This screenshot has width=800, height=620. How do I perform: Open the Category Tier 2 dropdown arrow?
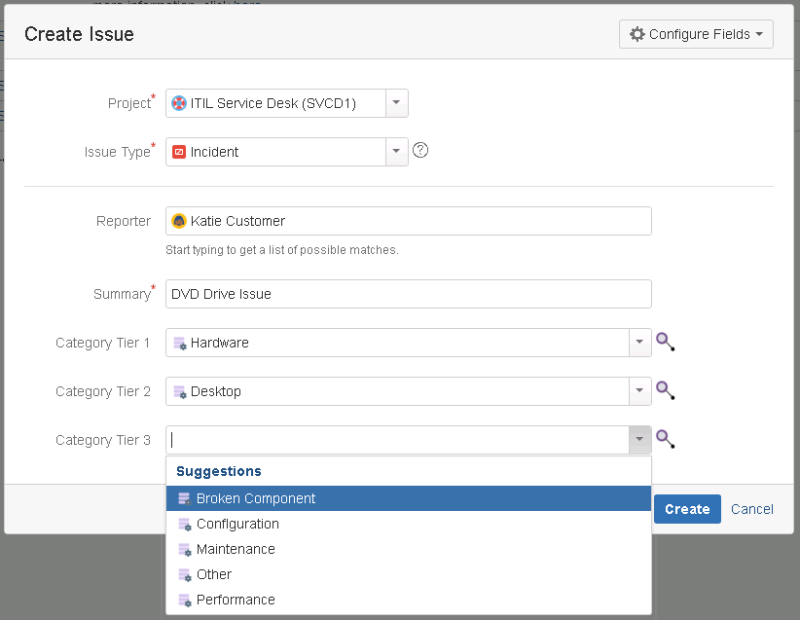pyautogui.click(x=639, y=391)
